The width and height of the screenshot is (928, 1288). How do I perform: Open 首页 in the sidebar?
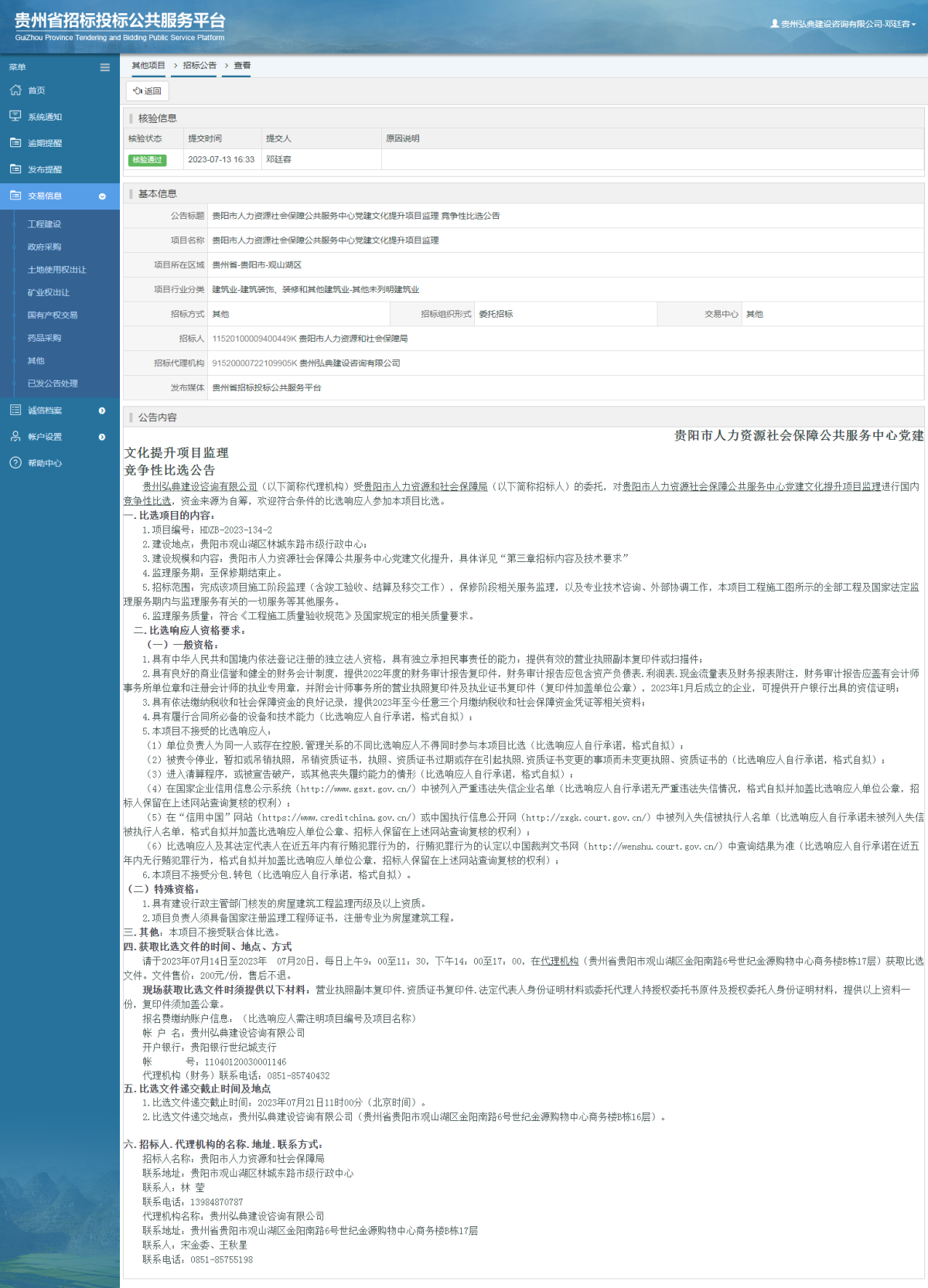36,90
